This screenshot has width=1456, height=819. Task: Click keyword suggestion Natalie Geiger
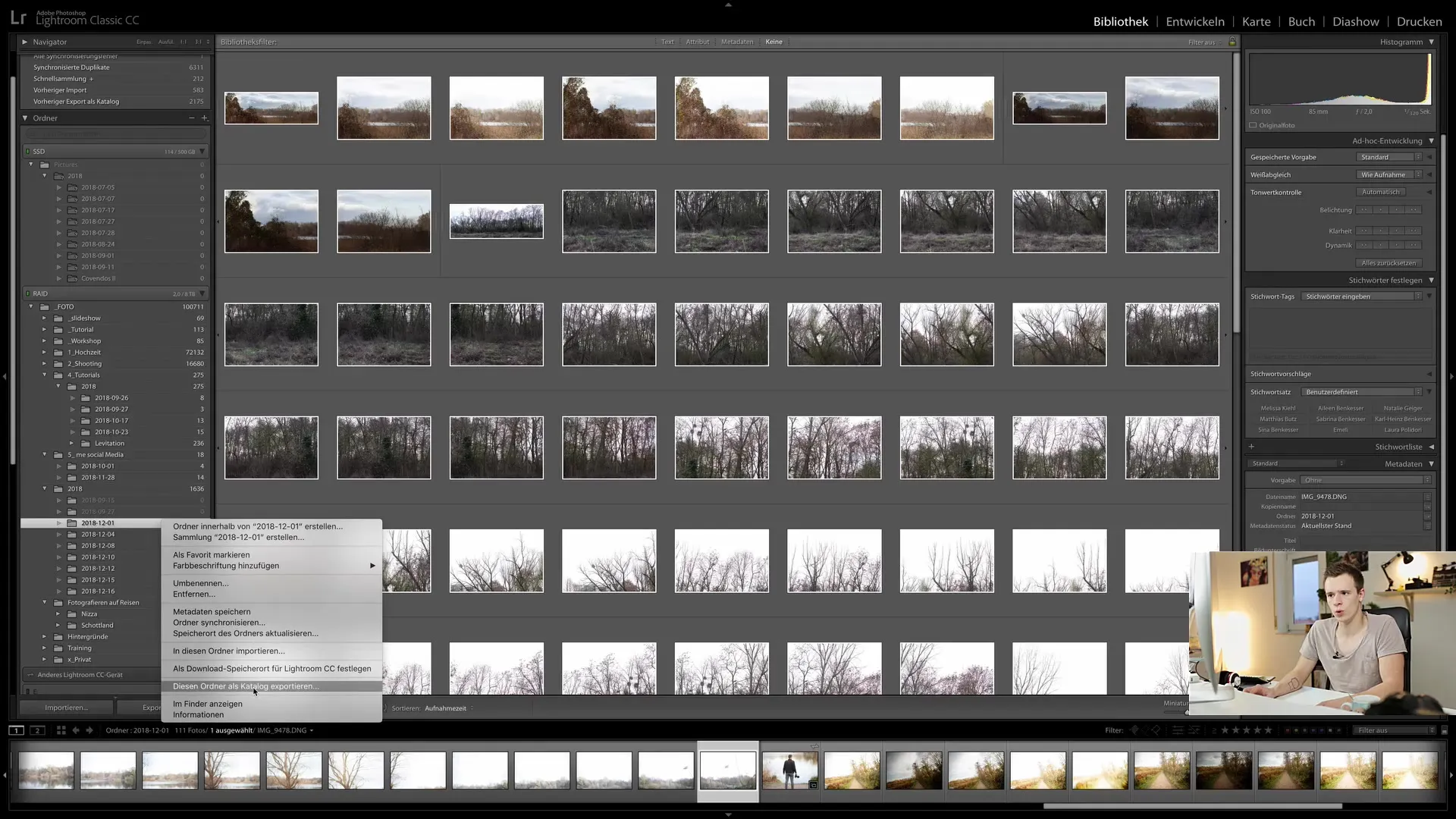tap(1402, 408)
